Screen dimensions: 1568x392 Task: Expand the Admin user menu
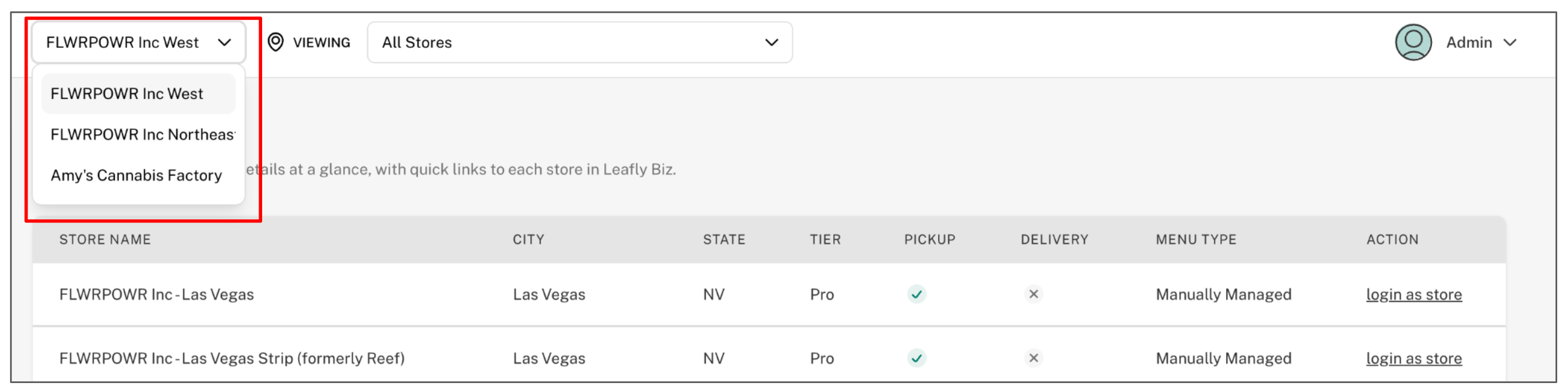1510,42
